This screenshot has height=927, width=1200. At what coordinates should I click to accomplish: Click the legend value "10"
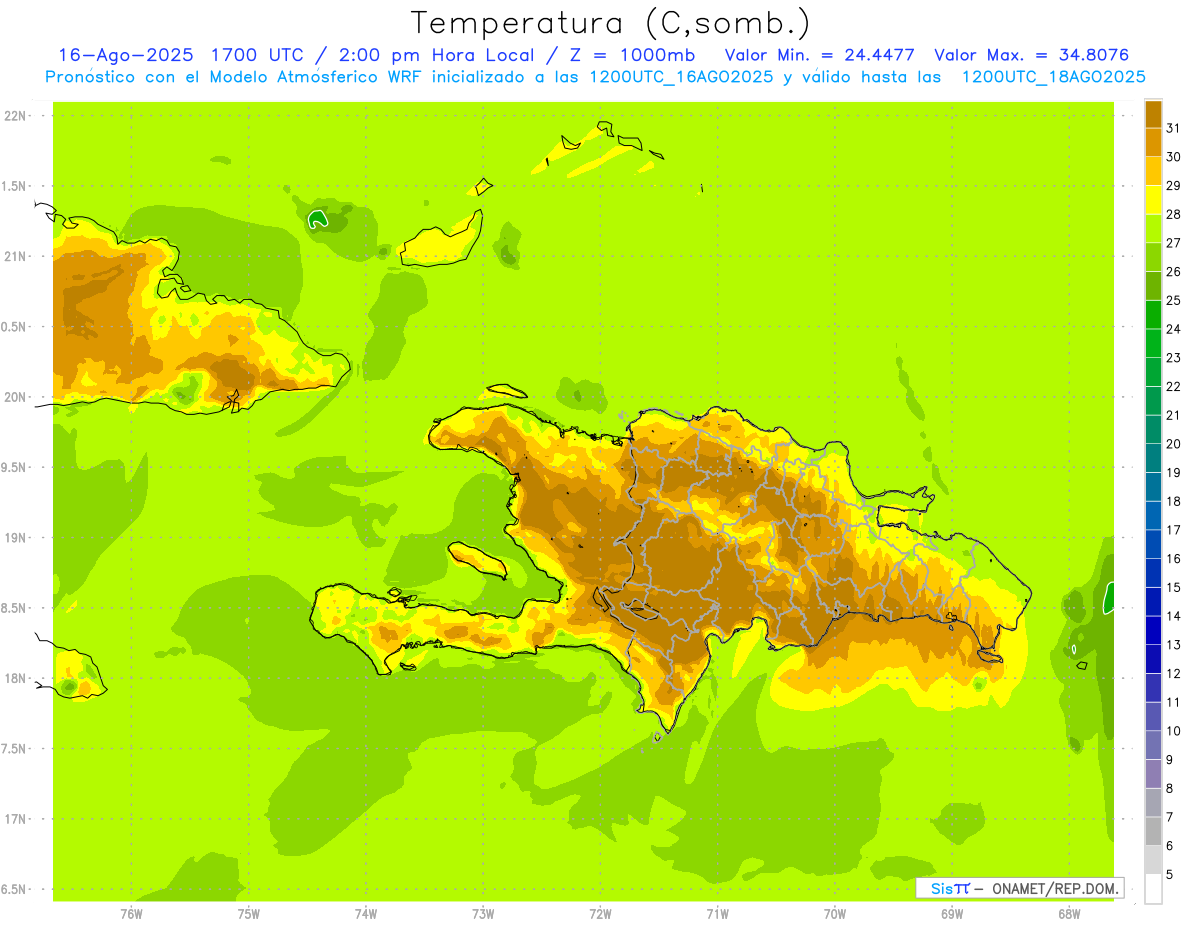tap(1174, 730)
